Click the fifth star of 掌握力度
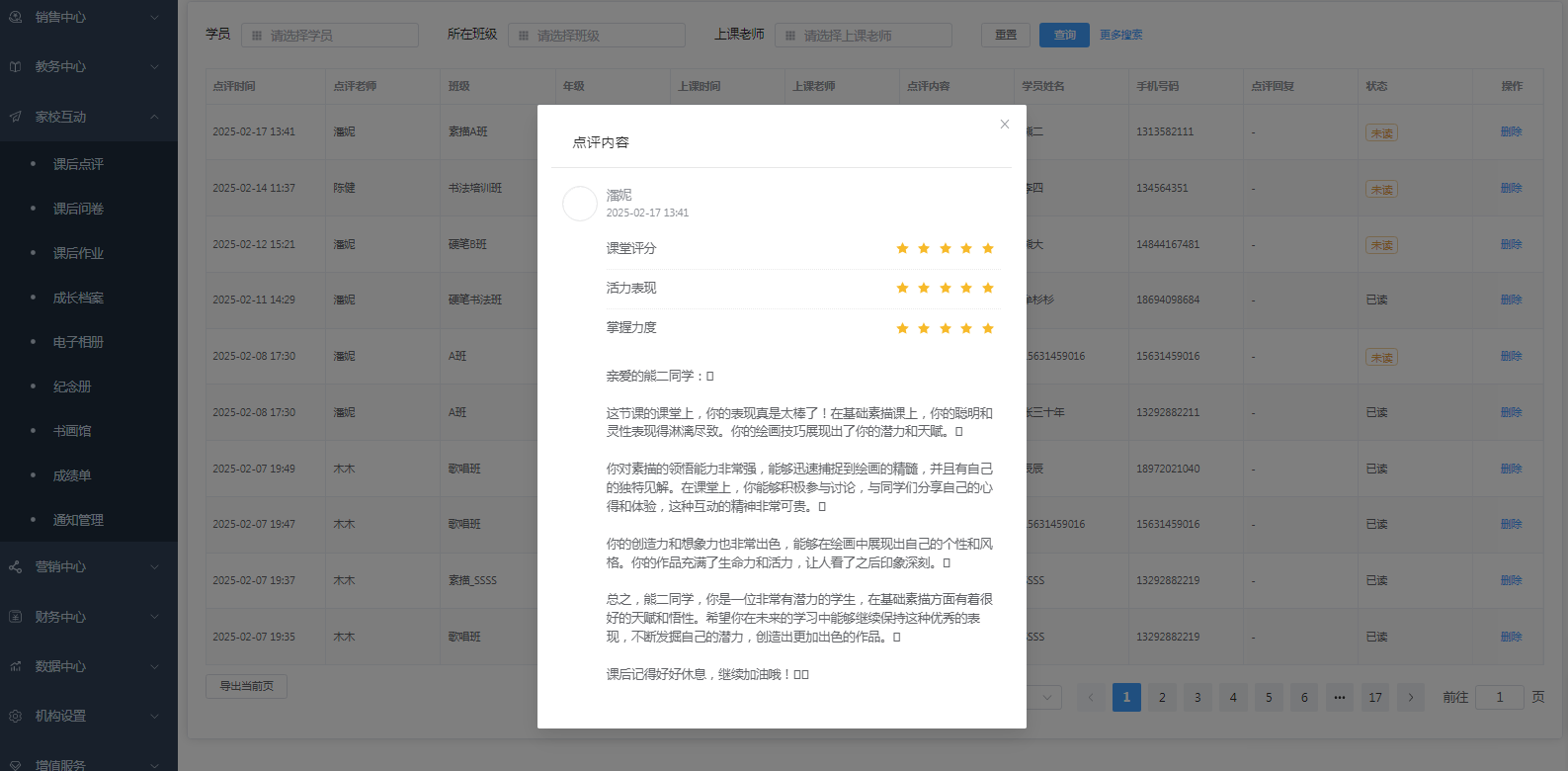Viewport: 1568px width, 771px height. click(x=988, y=328)
